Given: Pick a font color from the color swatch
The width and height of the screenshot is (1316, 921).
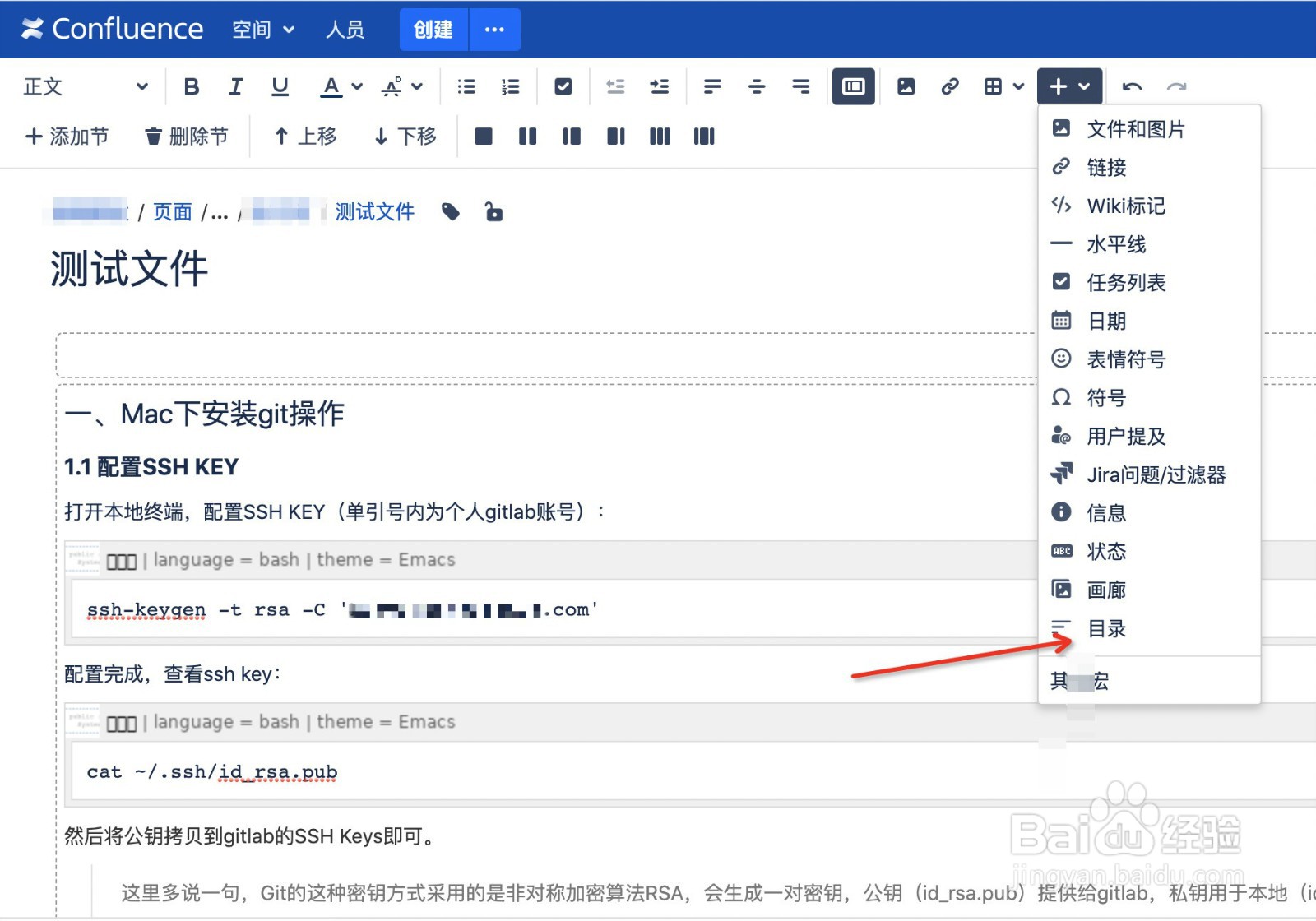Looking at the screenshot, I should 331,86.
